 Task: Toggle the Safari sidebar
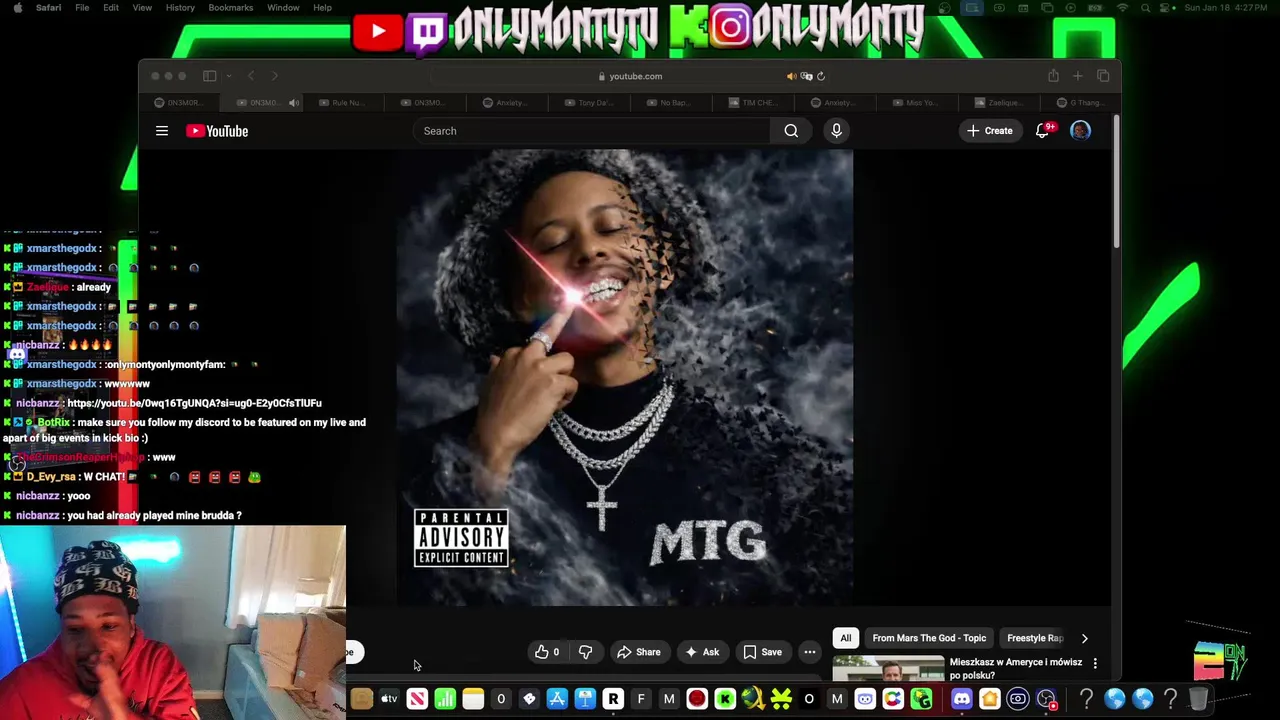210,76
